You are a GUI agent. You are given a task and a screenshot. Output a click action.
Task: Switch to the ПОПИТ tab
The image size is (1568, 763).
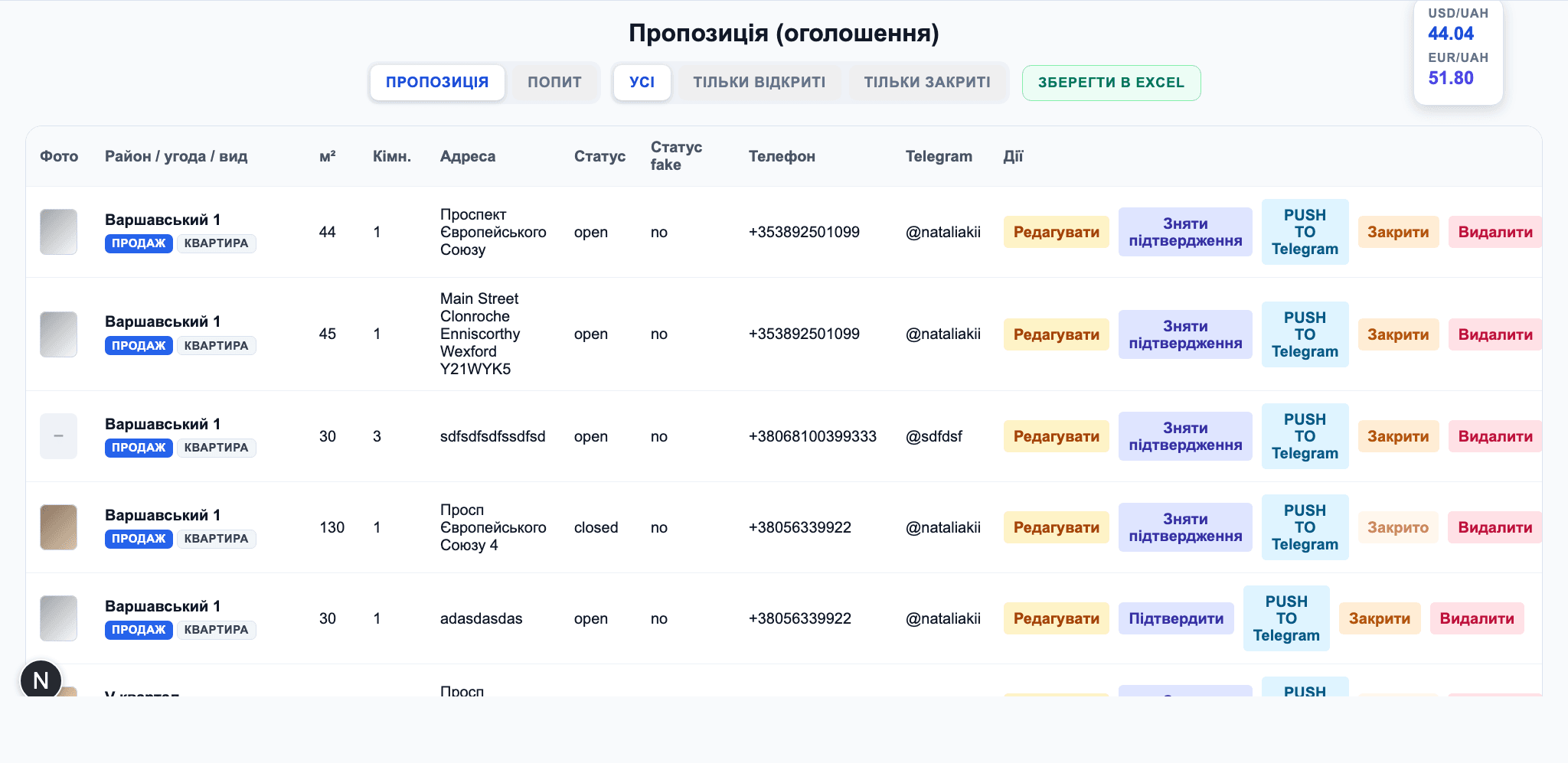(554, 83)
